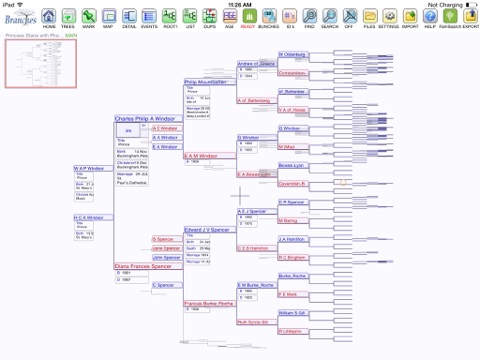Click the DUPS duplicates icon

(210, 16)
